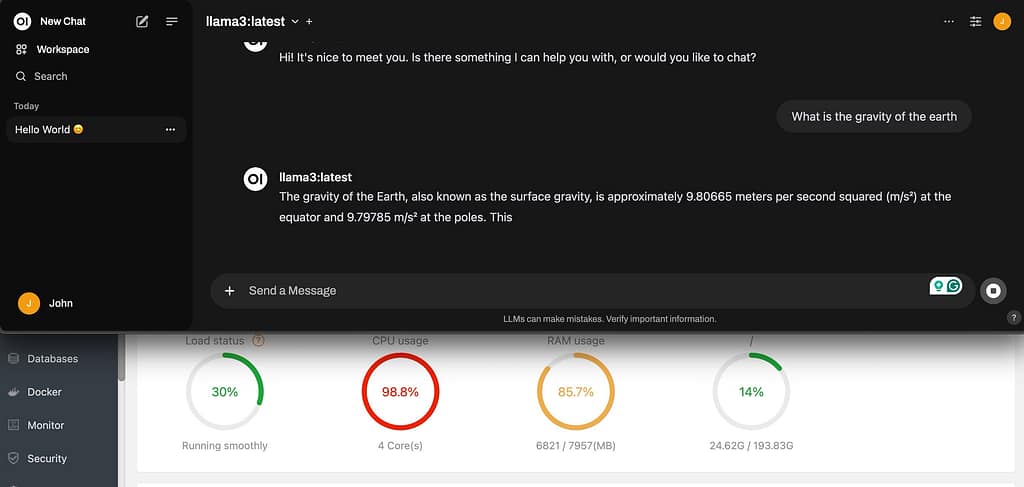Click the help question mark at bottom right

[1013, 318]
